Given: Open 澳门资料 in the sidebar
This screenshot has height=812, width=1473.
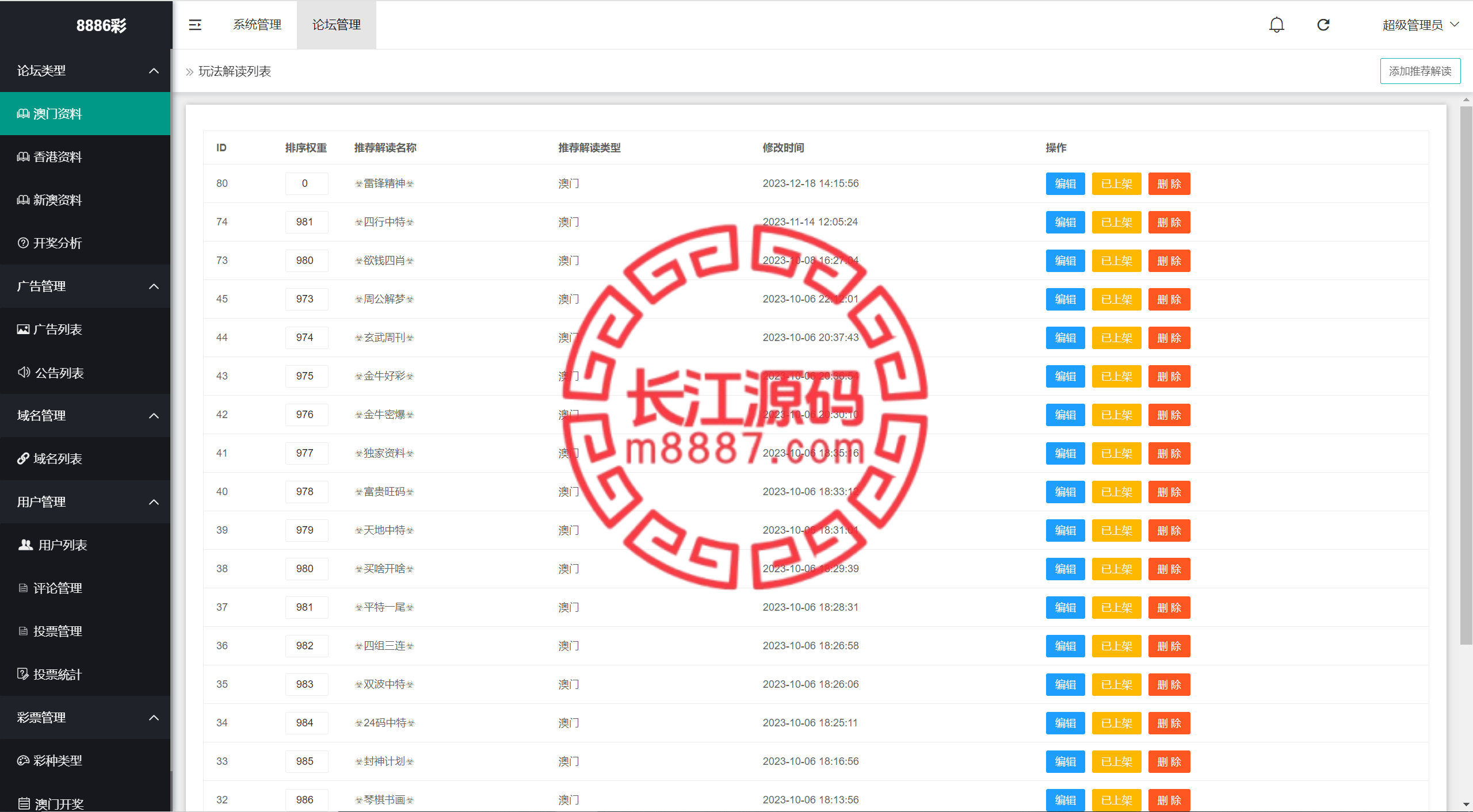Looking at the screenshot, I should coord(85,113).
